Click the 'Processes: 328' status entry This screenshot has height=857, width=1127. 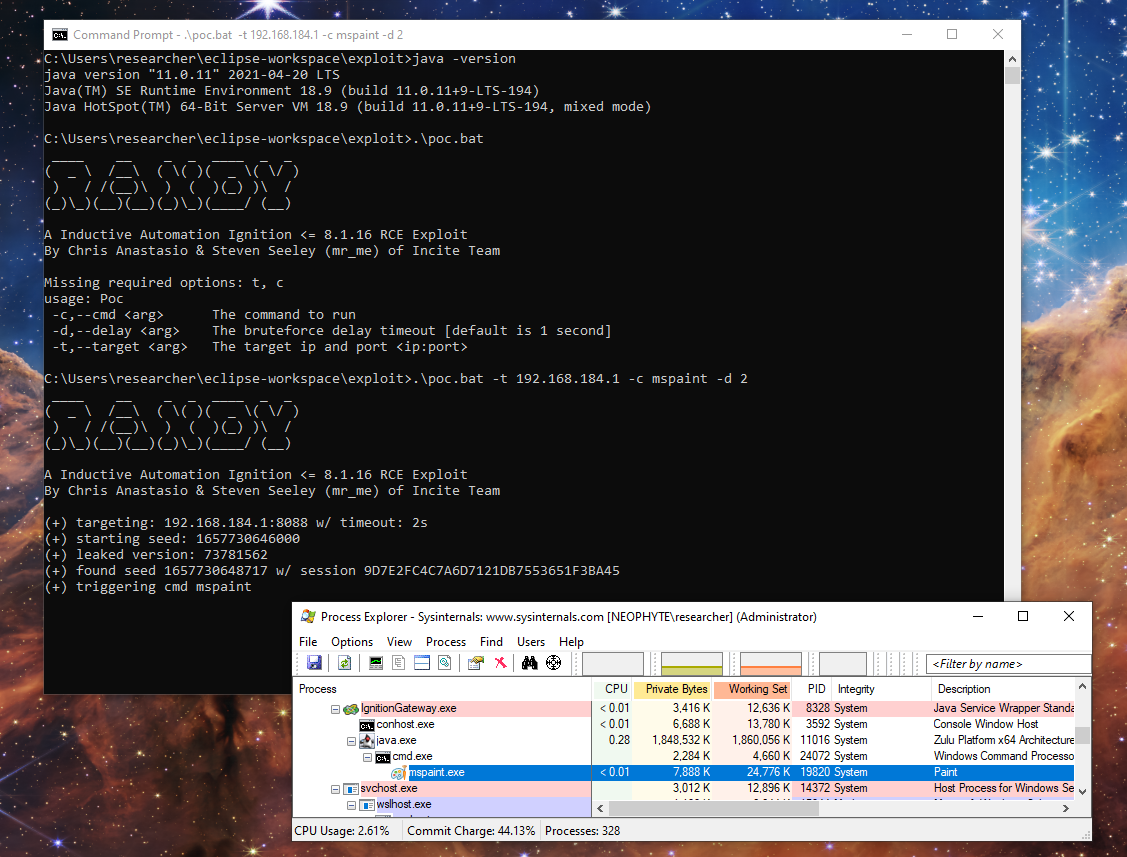[582, 830]
